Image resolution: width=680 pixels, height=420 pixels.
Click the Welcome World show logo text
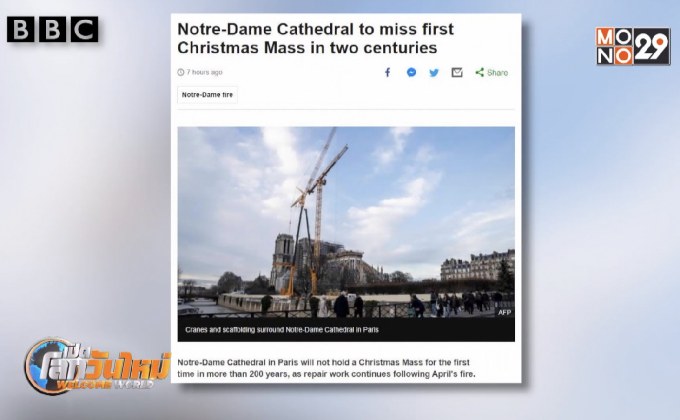click(x=105, y=384)
